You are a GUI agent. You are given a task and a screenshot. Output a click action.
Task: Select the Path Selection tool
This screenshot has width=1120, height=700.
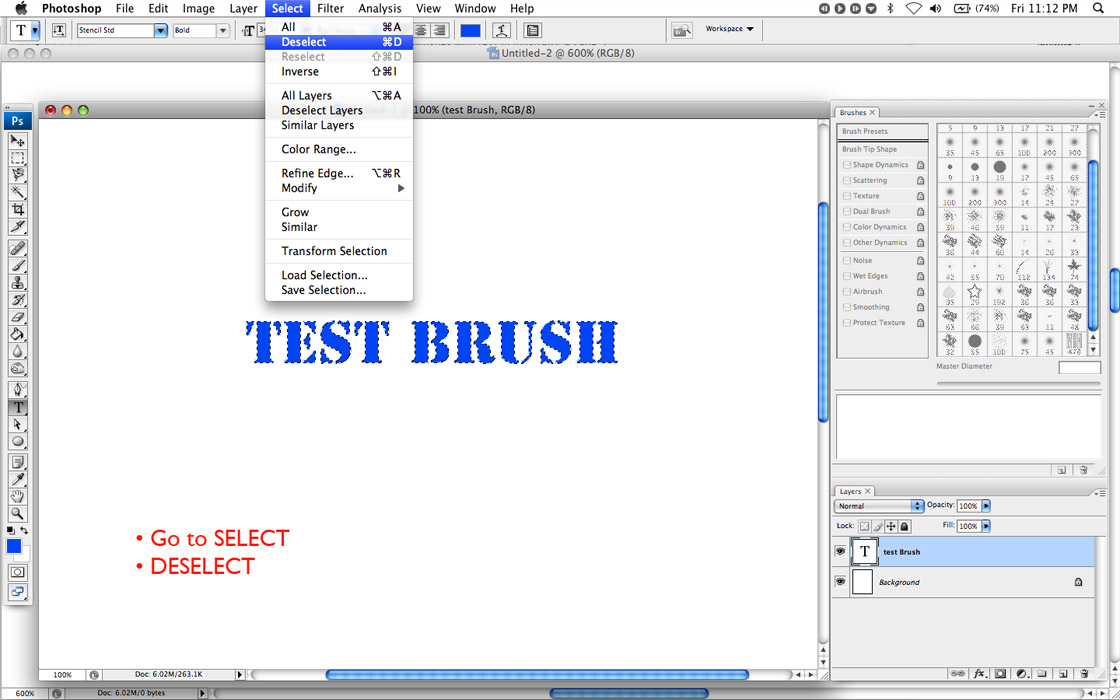tap(18, 424)
